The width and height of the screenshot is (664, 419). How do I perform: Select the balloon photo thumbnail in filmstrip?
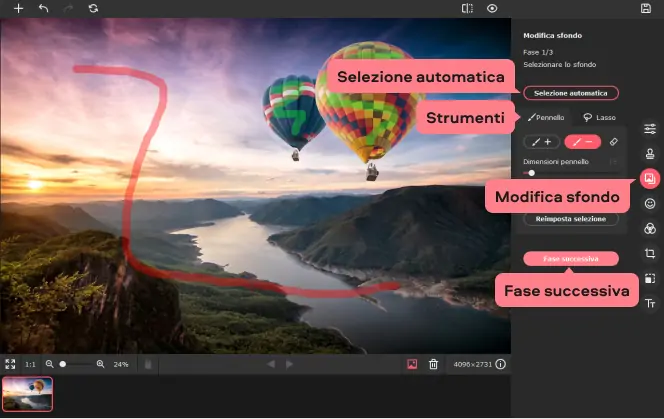click(x=28, y=394)
